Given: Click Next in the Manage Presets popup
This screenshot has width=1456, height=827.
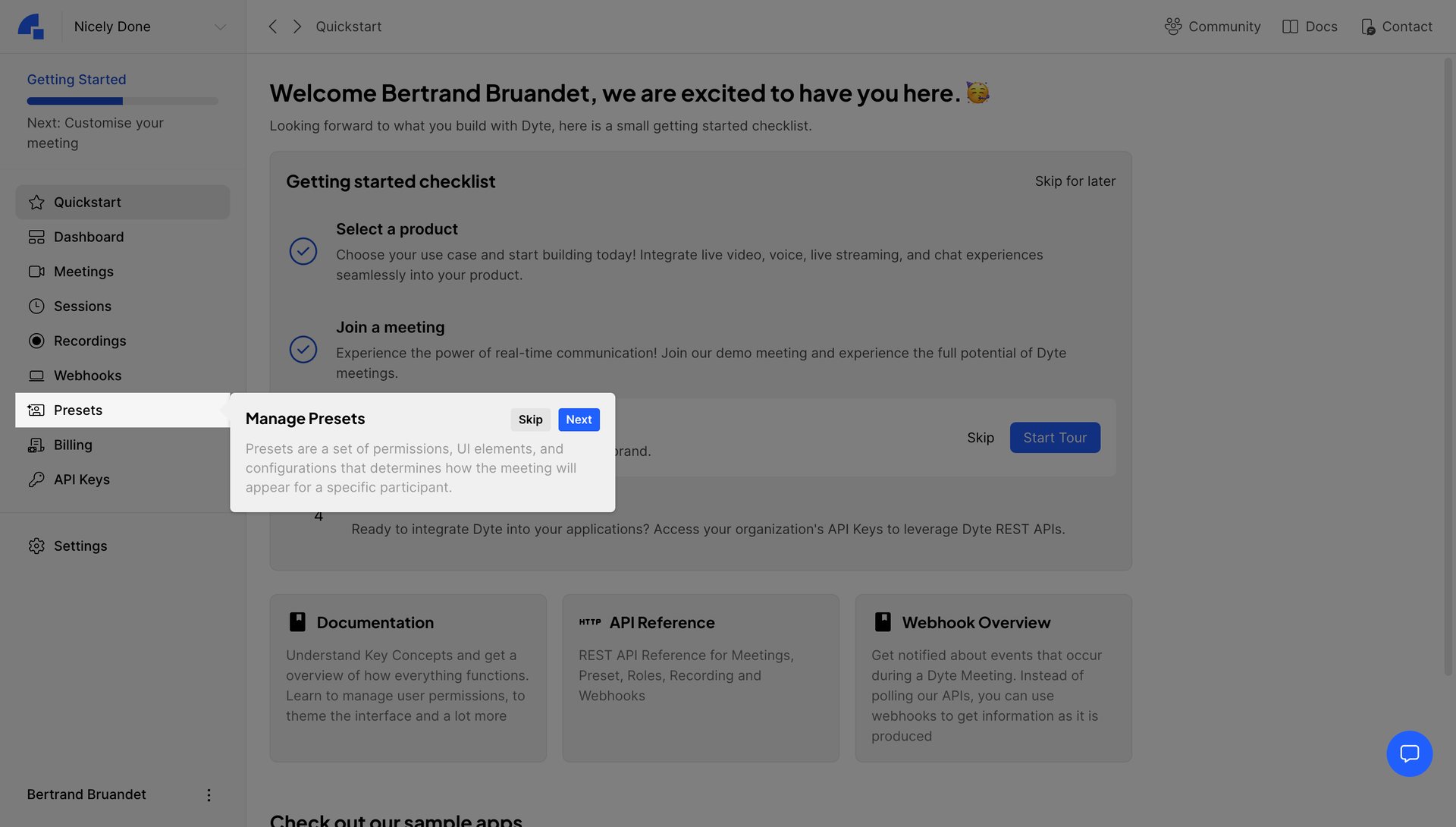Looking at the screenshot, I should [x=579, y=419].
